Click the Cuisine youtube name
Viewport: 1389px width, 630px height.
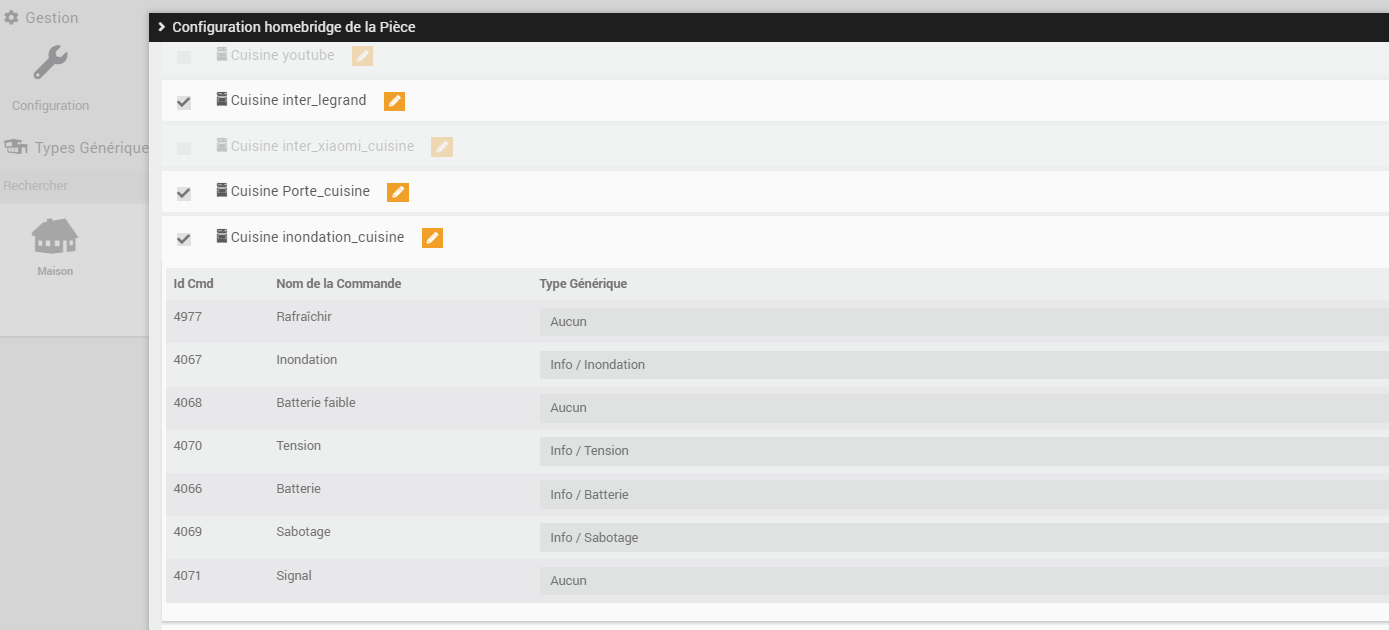click(283, 55)
